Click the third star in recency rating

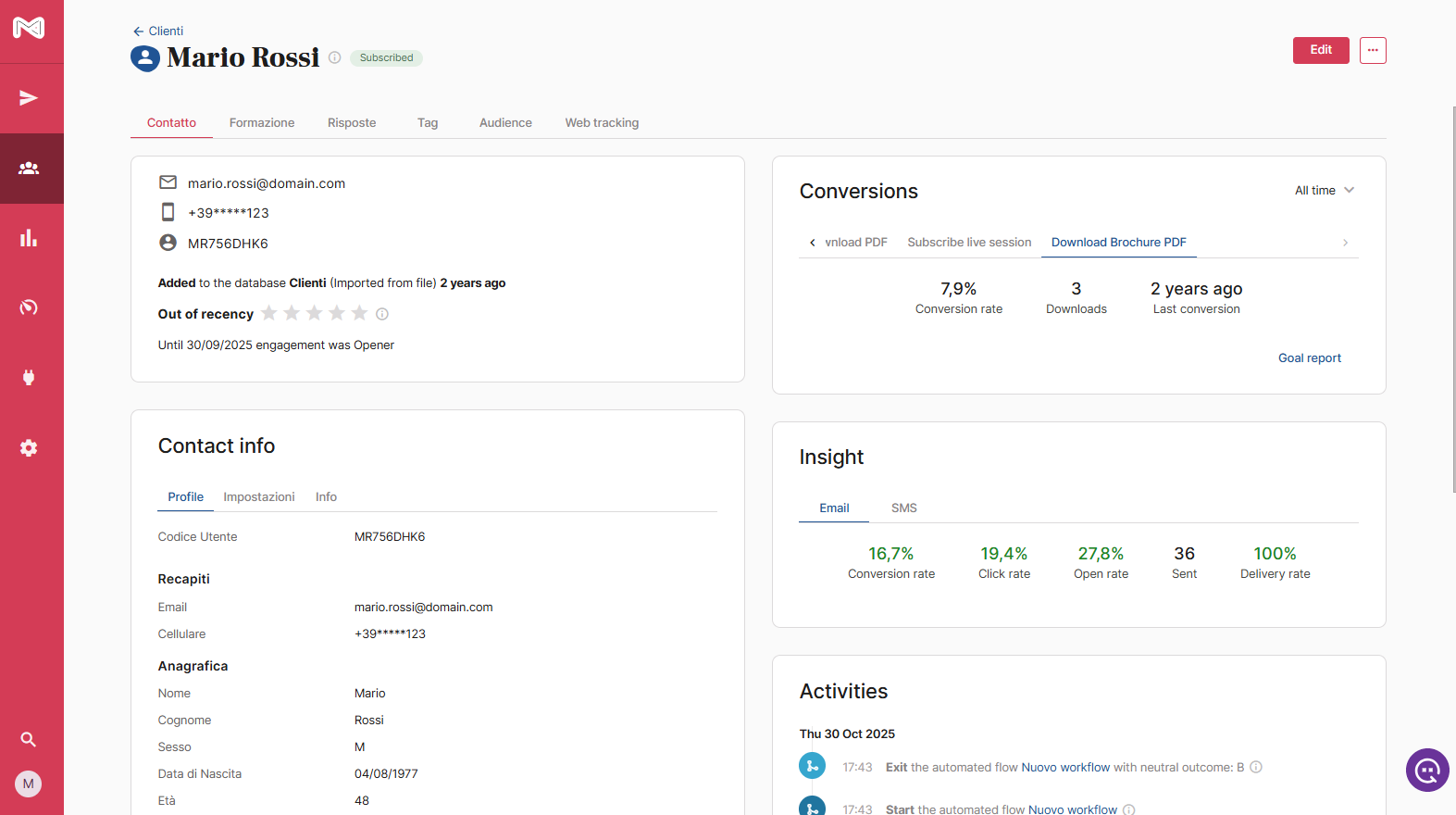coord(315,313)
